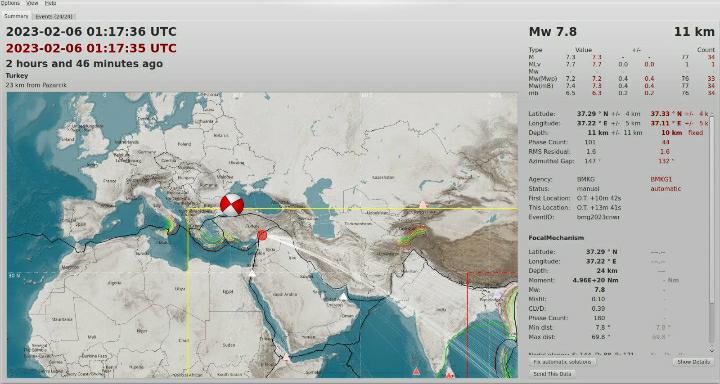The image size is (720, 384).
Task: Select the red epicenter marker in Turkey
Action: [x=262, y=235]
